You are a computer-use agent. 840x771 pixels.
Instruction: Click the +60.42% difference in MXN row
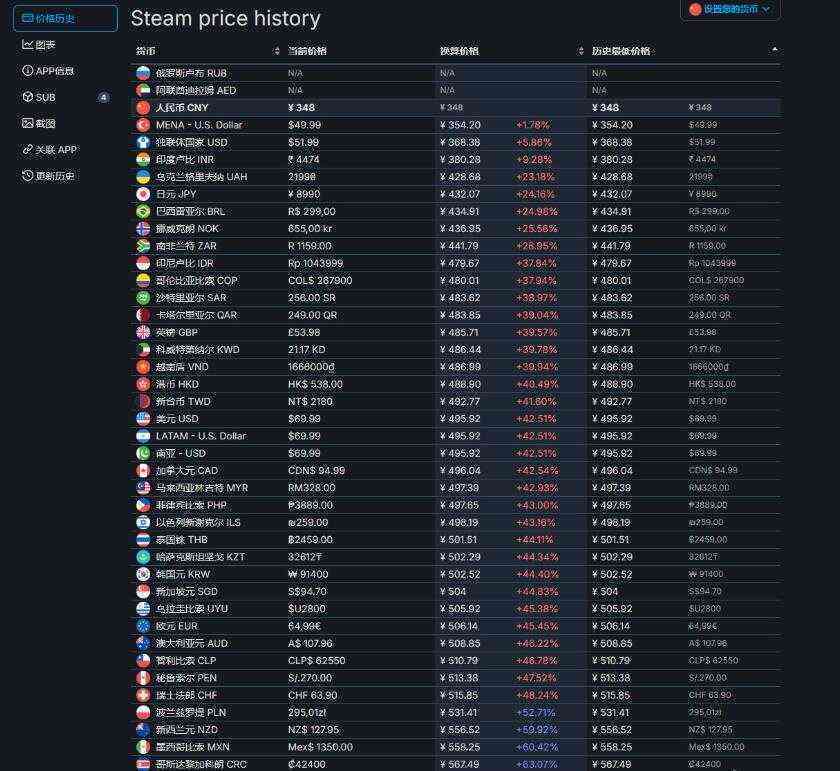(537, 747)
